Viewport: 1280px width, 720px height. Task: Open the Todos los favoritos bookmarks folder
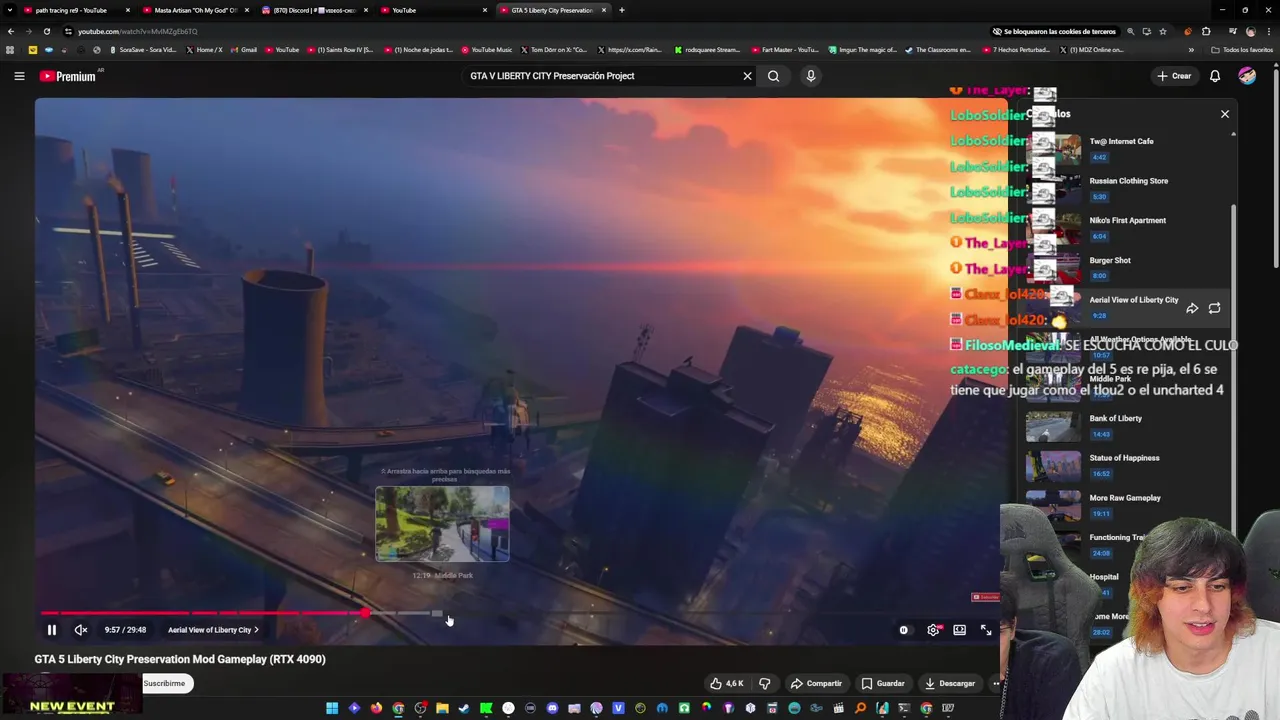pos(1242,49)
